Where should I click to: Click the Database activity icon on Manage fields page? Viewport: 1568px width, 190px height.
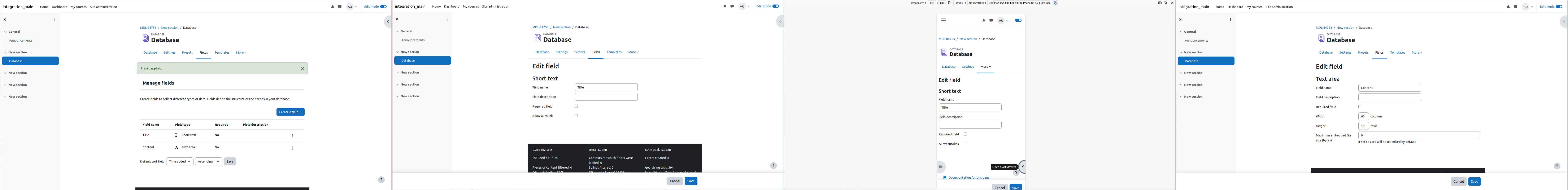click(145, 38)
